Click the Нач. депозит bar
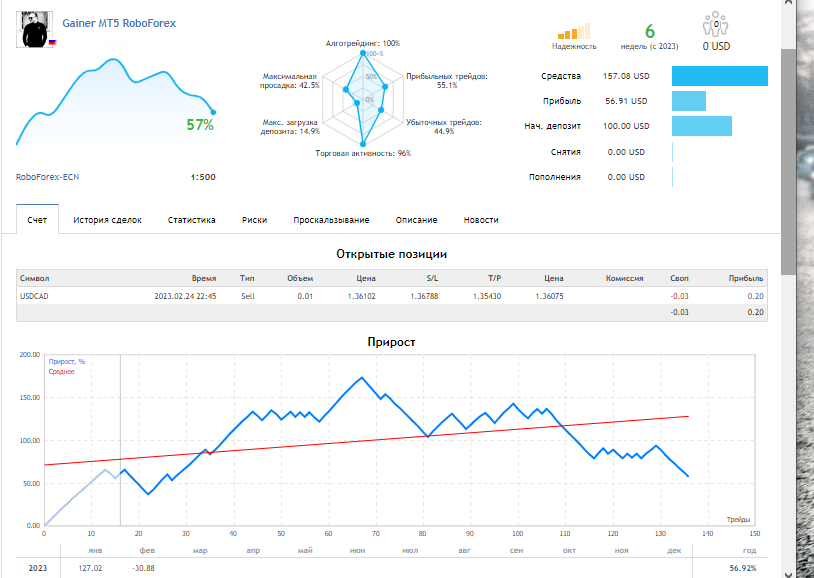814x578 pixels. pyautogui.click(x=702, y=126)
